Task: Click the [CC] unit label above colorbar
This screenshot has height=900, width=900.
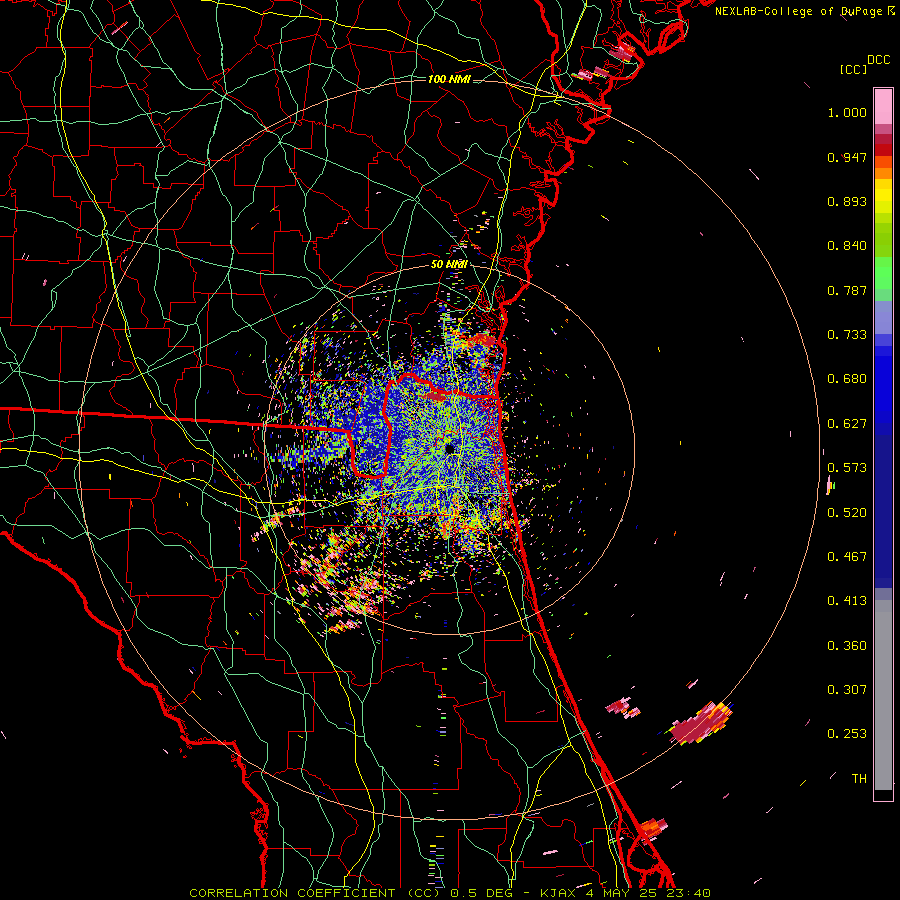Action: click(x=853, y=69)
